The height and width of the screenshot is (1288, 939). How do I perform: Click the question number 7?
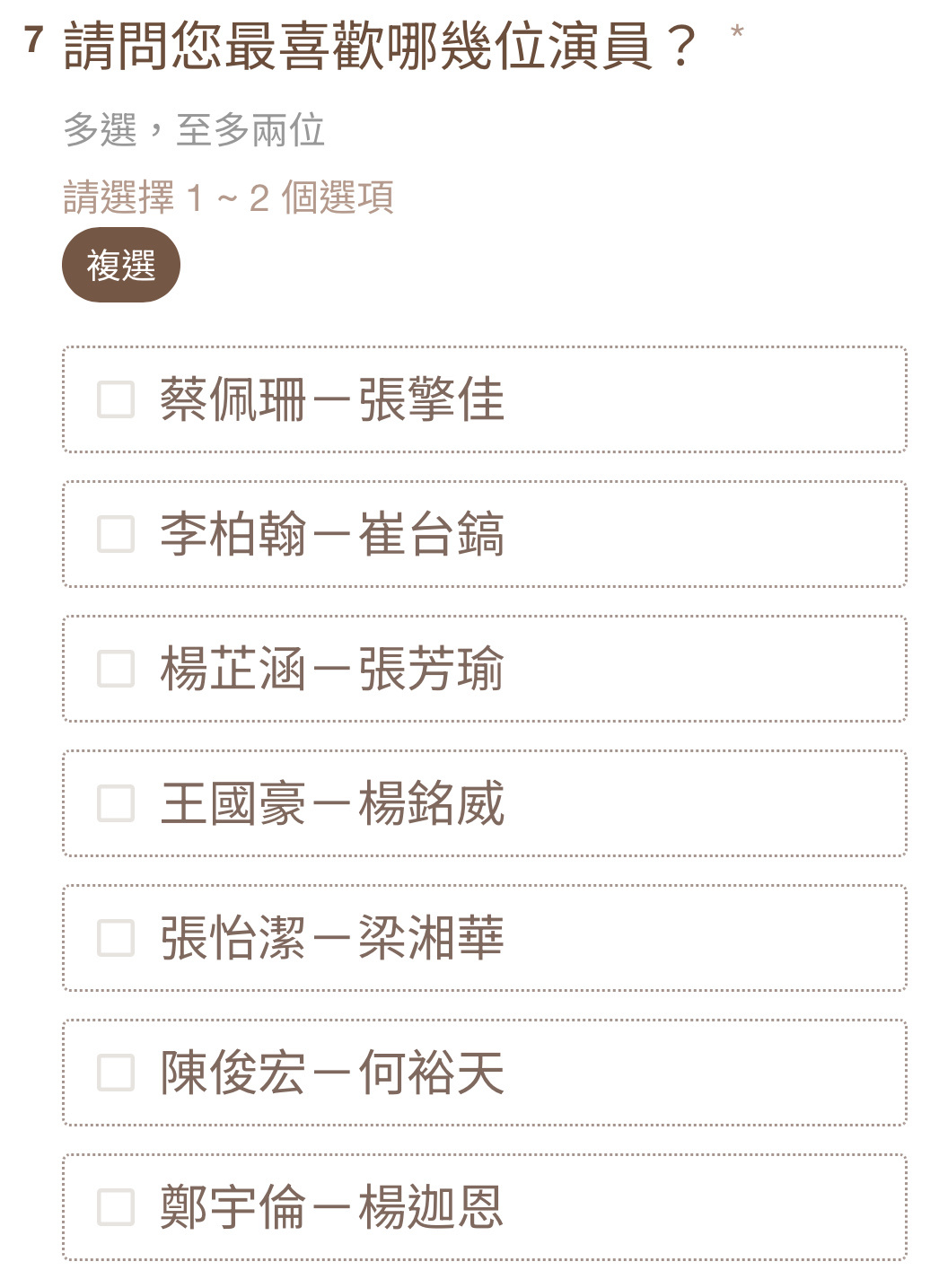coord(34,39)
